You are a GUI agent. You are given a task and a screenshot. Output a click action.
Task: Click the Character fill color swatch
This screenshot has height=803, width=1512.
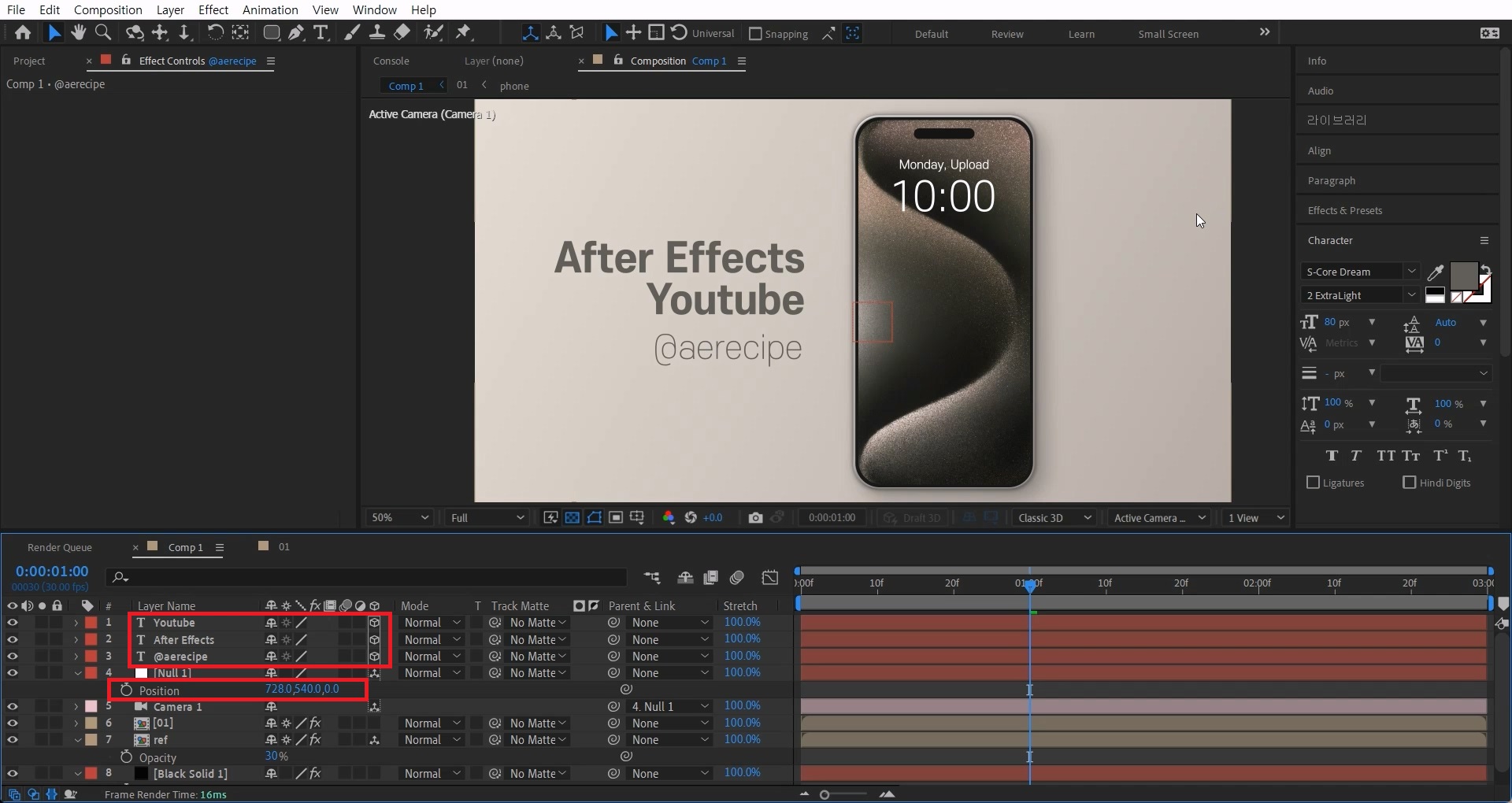1464,276
